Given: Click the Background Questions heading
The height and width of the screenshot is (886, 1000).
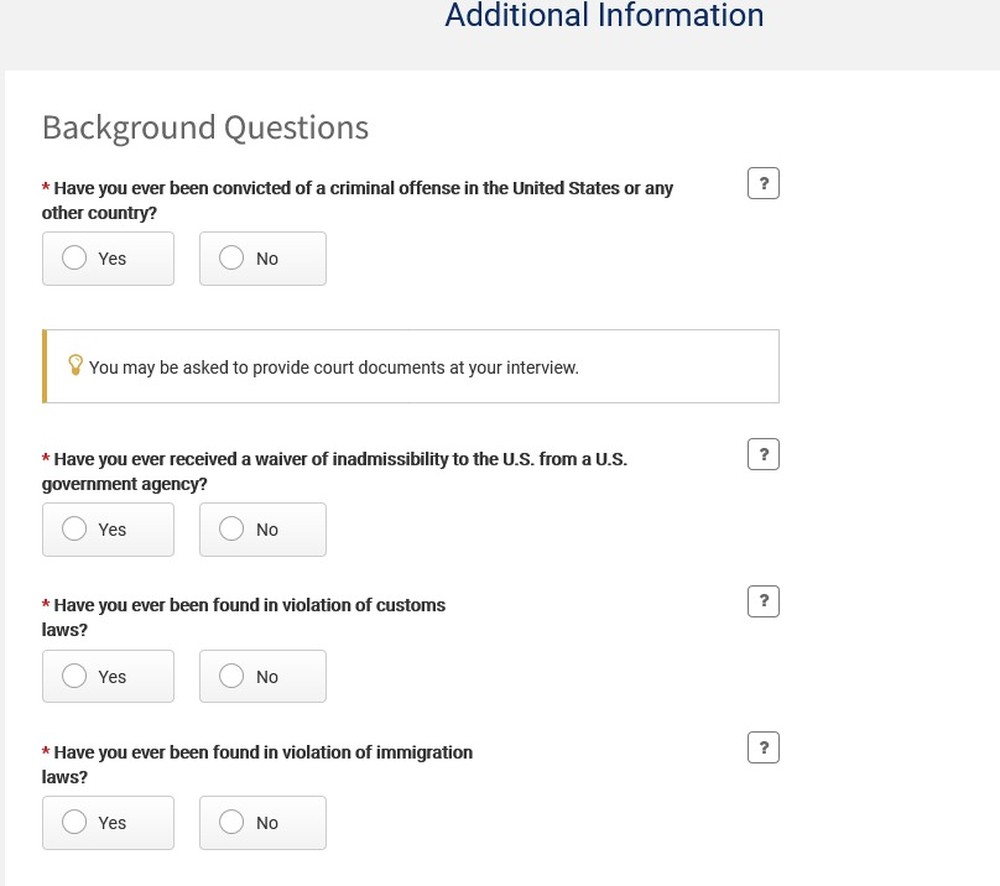Looking at the screenshot, I should [205, 128].
